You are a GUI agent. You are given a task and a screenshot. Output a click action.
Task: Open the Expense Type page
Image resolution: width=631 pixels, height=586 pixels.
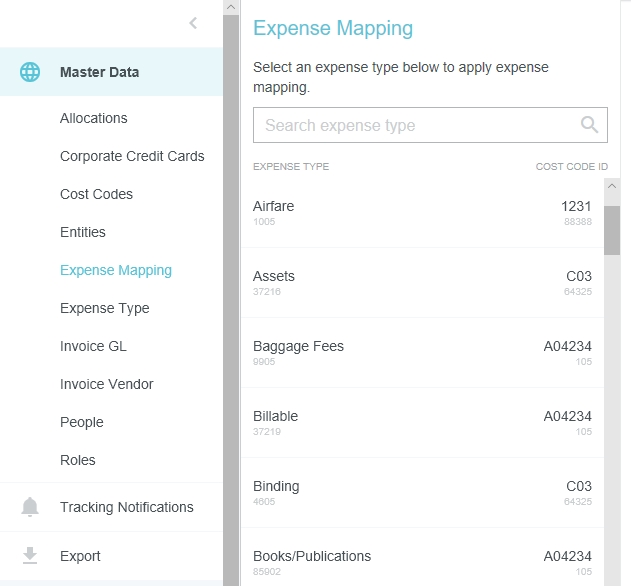(104, 308)
